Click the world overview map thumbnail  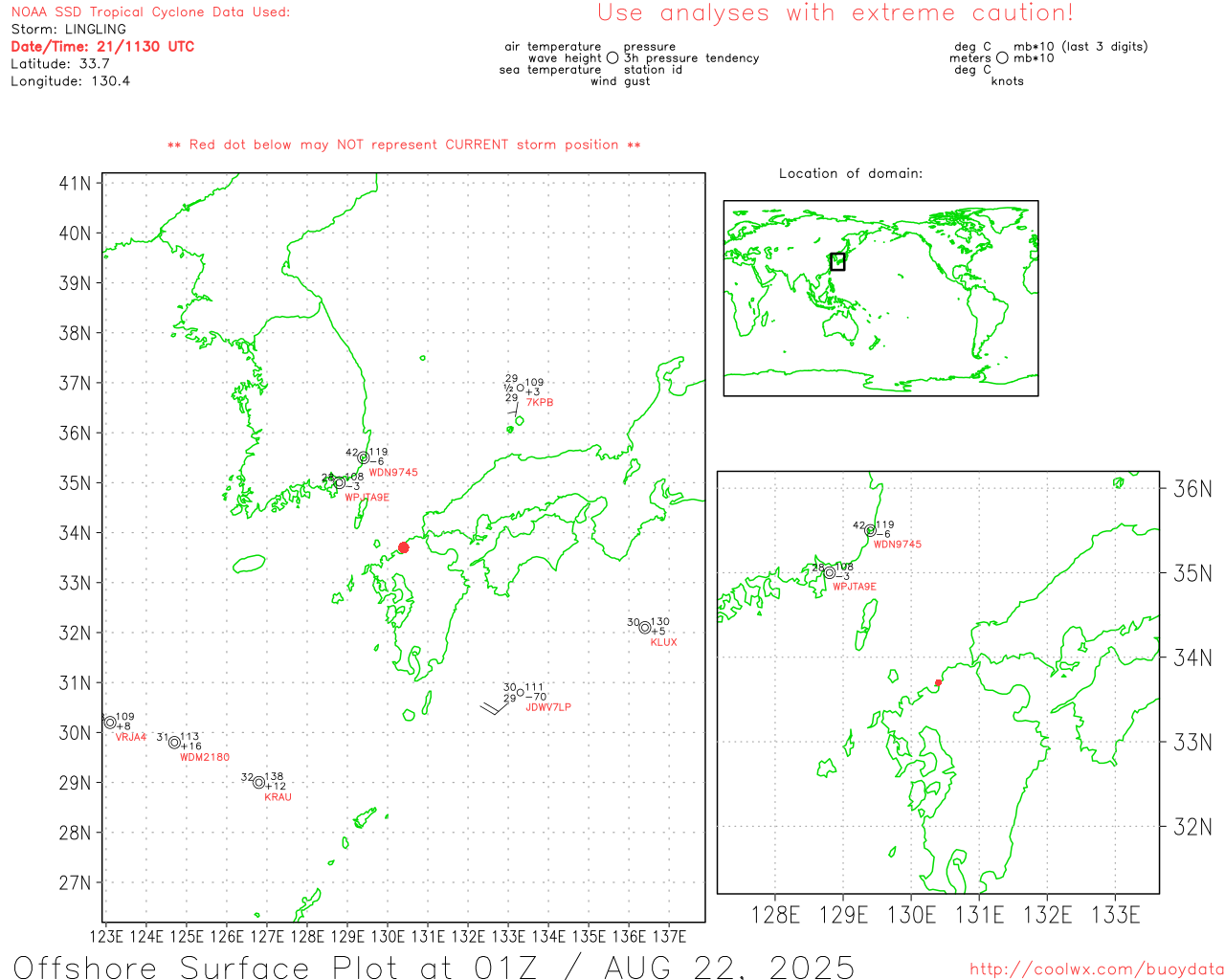pos(880,299)
